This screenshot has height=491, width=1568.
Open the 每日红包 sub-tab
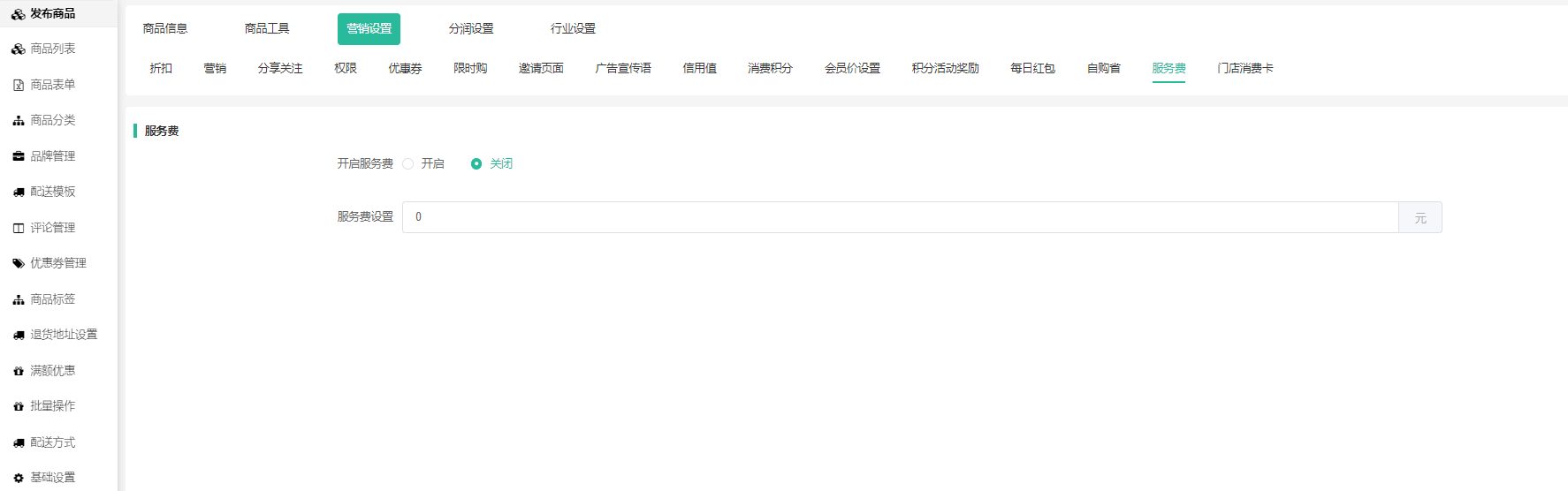[x=1032, y=69]
